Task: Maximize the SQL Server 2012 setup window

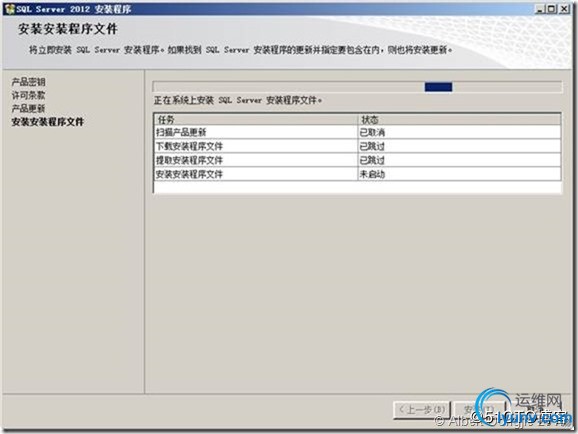Action: (x=552, y=9)
